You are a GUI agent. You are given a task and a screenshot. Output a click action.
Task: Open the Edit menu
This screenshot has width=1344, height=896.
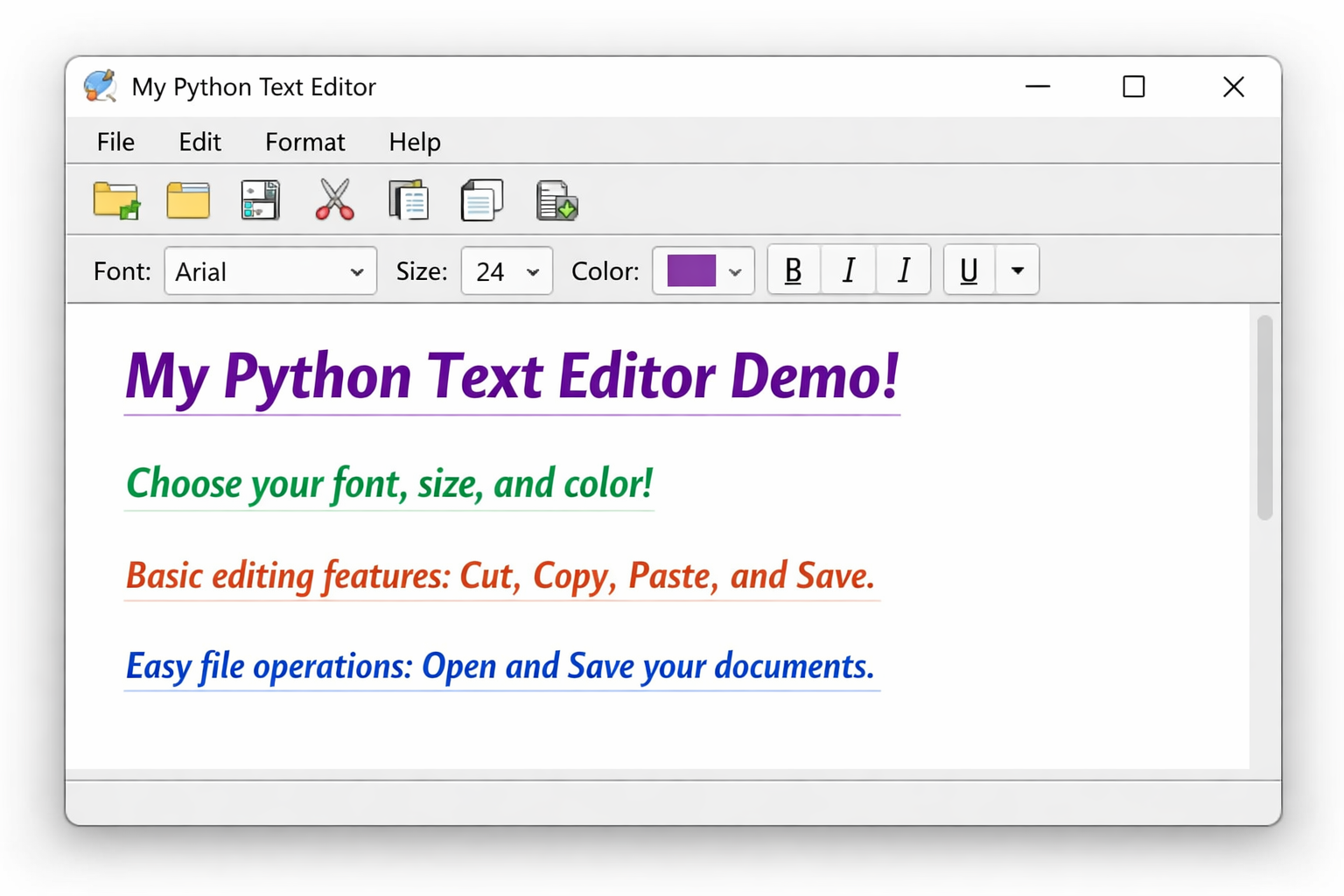click(199, 142)
